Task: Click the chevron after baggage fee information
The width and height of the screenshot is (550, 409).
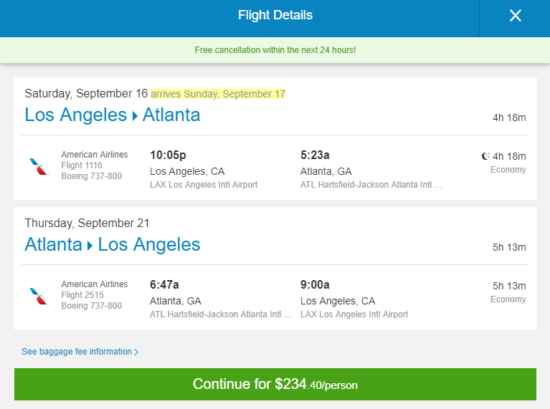Action: click(136, 352)
